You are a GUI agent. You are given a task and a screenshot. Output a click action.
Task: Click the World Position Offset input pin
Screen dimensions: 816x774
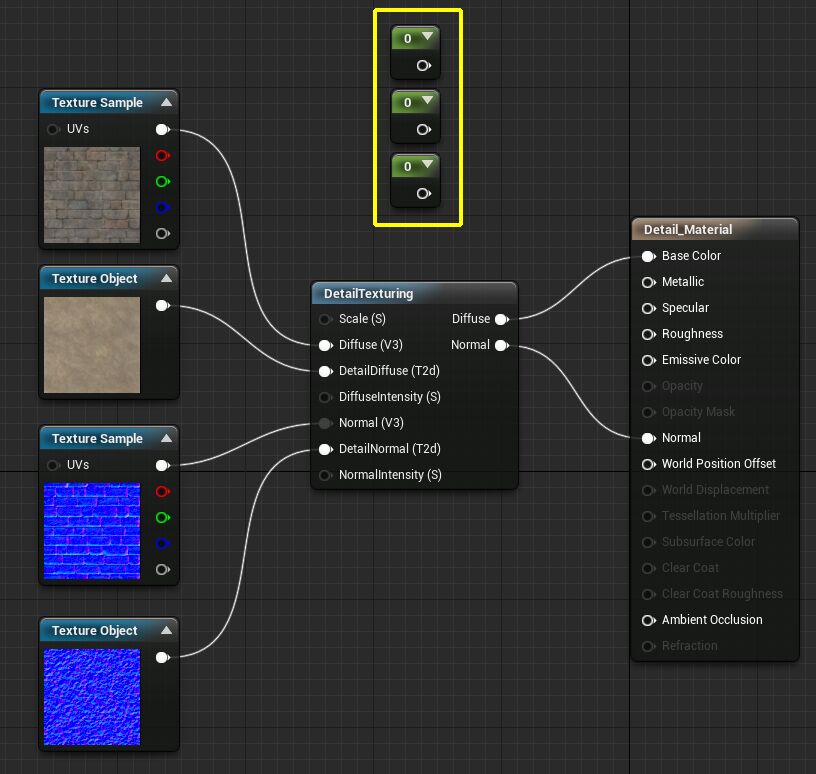[647, 464]
